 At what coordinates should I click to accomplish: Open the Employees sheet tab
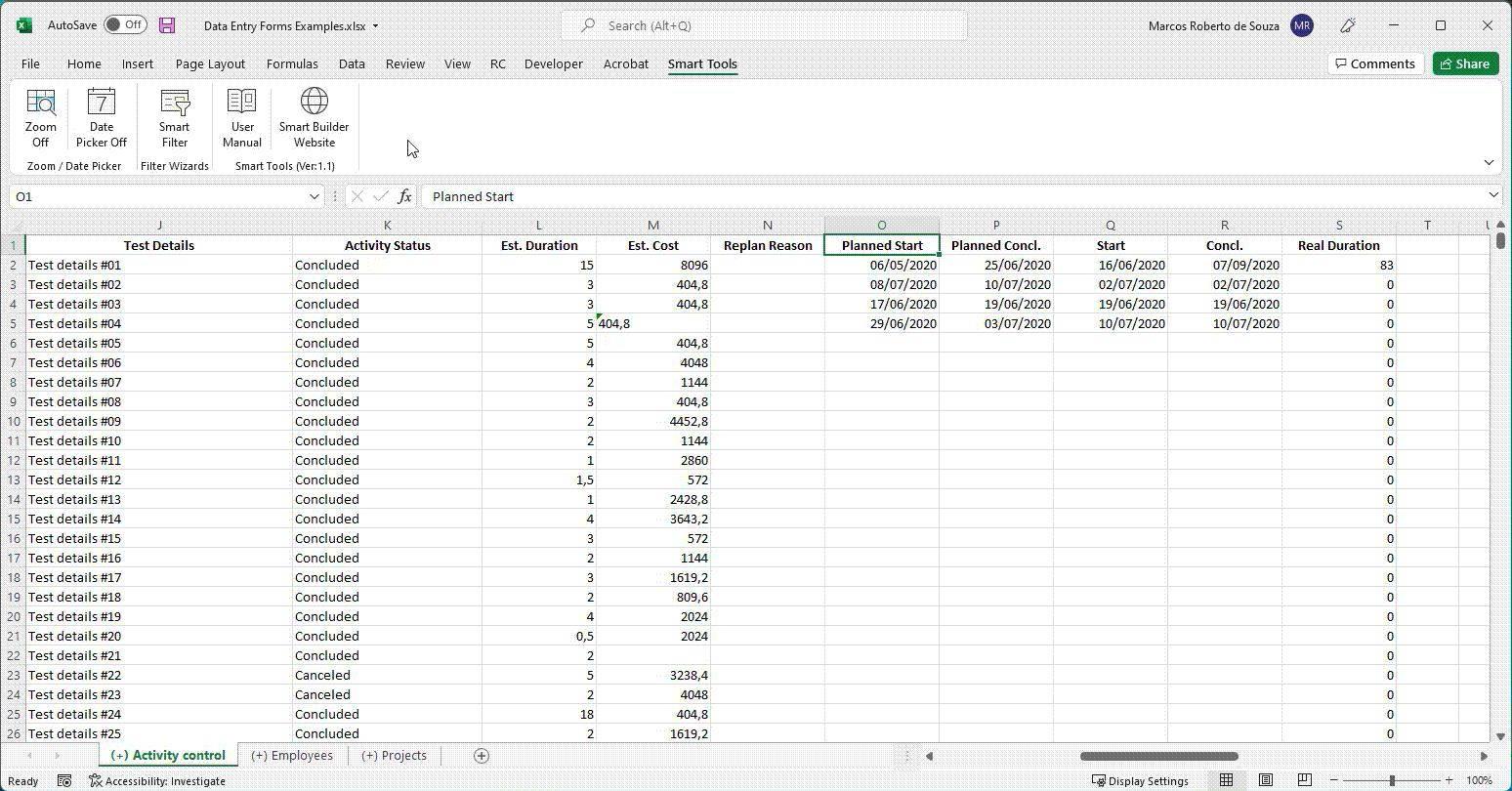(292, 755)
